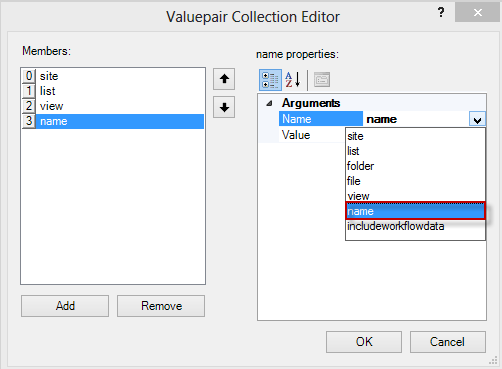Click the move member up arrow

(x=224, y=79)
